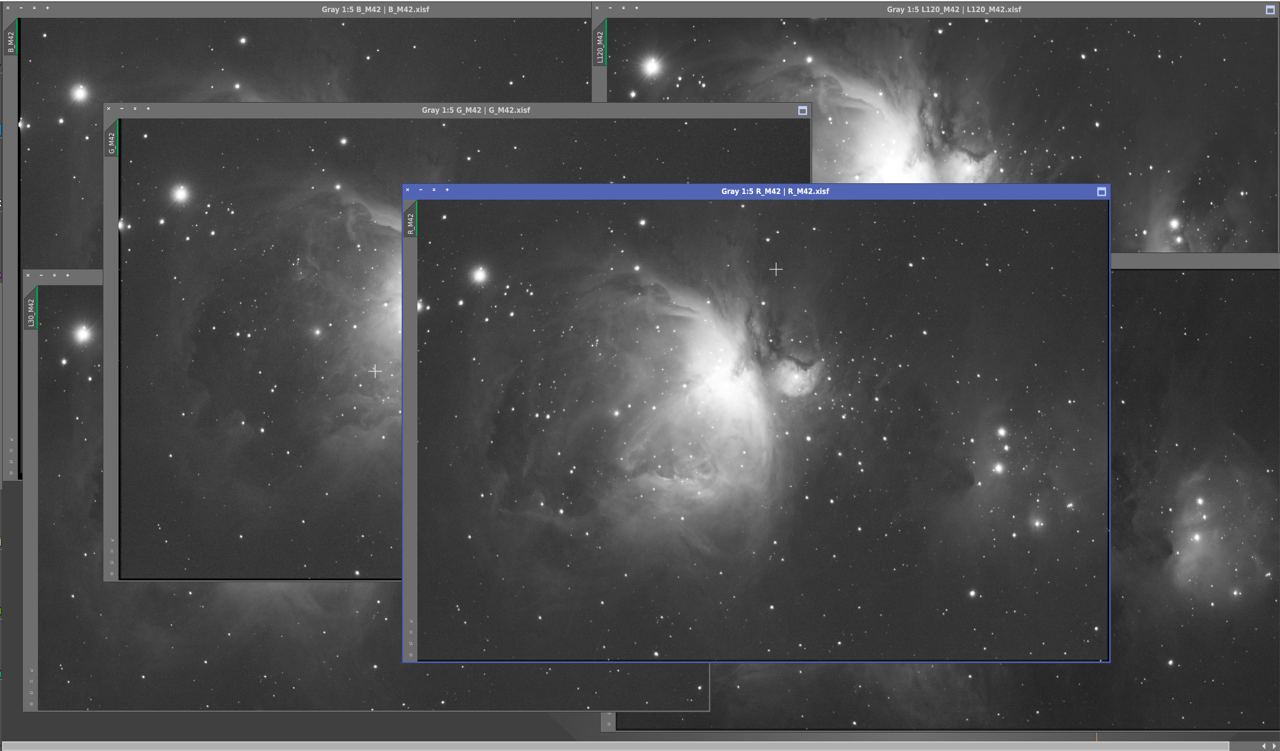The image size is (1280, 751).
Task: Click the B_M42 vertical view tab
Action: tap(11, 41)
